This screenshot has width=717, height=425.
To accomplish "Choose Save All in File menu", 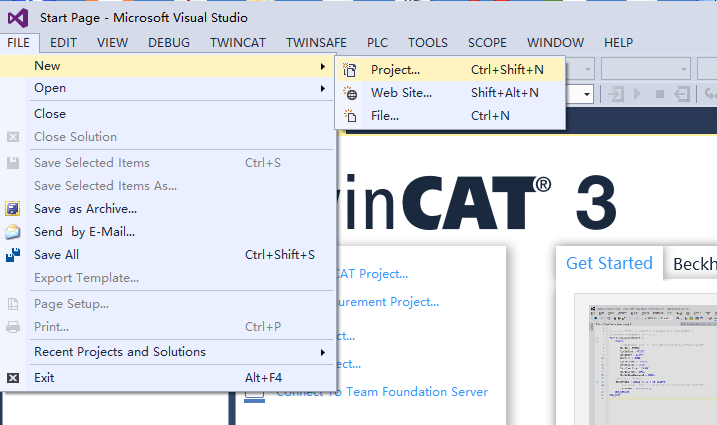I will 167,255.
